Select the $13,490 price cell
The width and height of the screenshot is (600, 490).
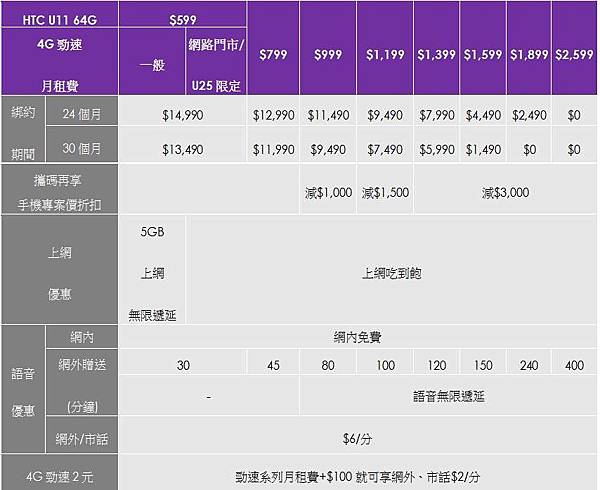pos(183,144)
